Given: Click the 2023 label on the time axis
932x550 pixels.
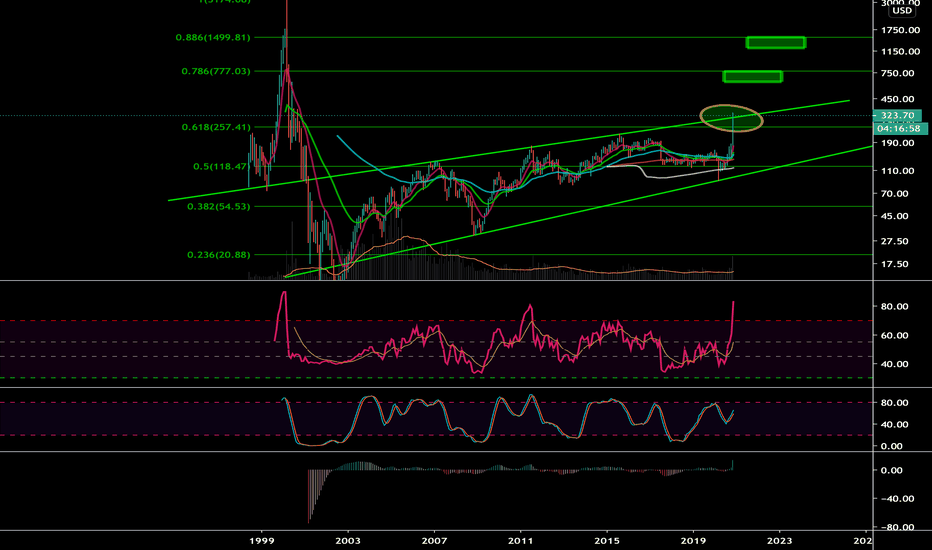Looking at the screenshot, I should [x=780, y=540].
